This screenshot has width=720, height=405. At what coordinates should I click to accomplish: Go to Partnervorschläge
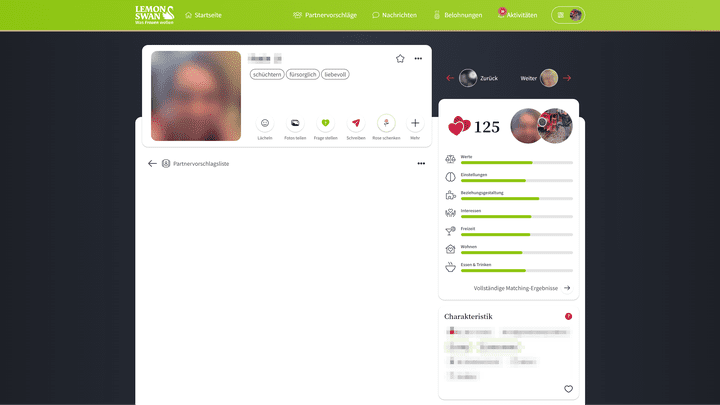[x=325, y=15]
